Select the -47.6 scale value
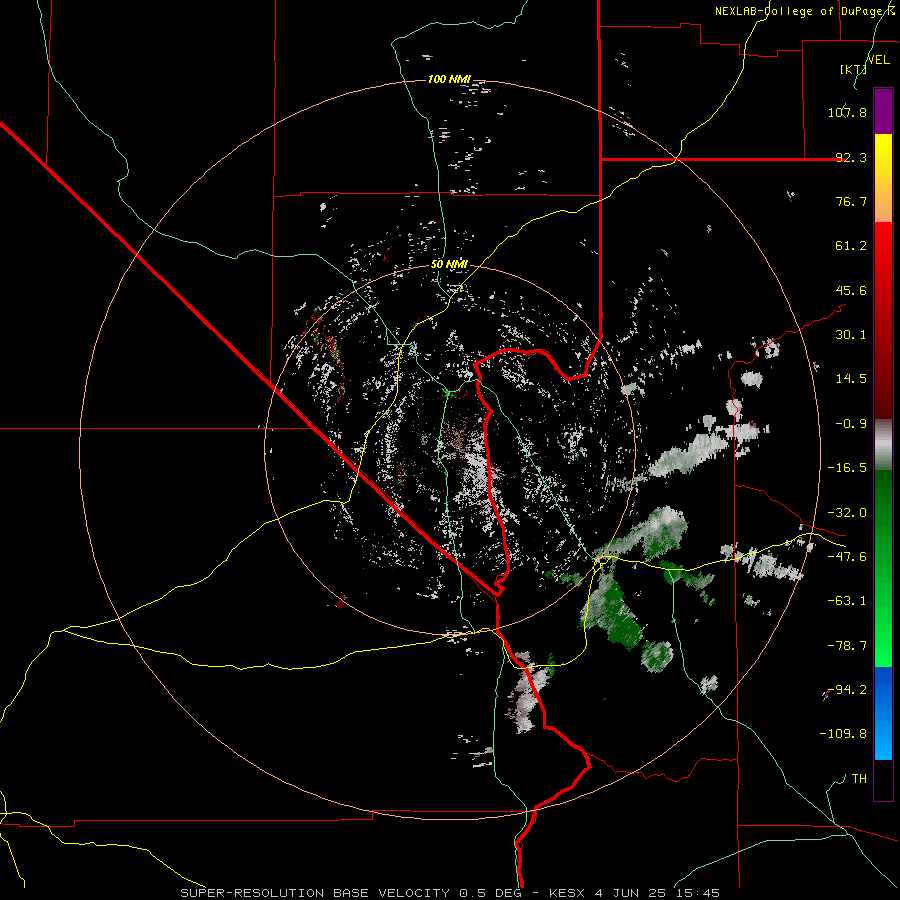Viewport: 900px width, 900px height. point(847,557)
